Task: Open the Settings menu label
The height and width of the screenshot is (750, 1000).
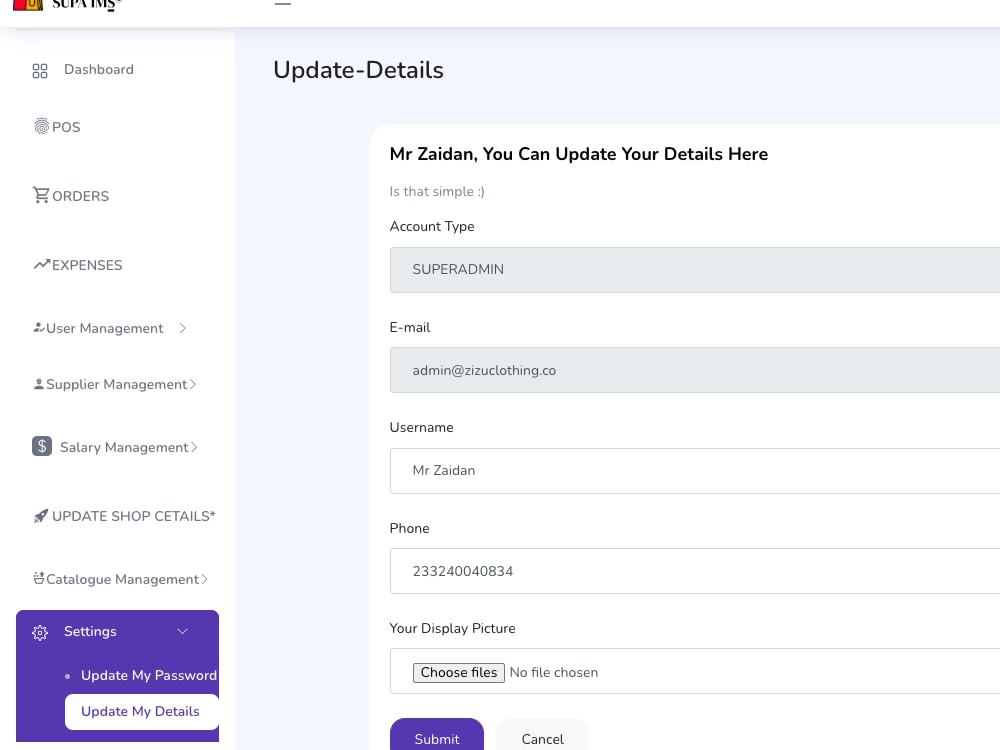Action: 90,631
